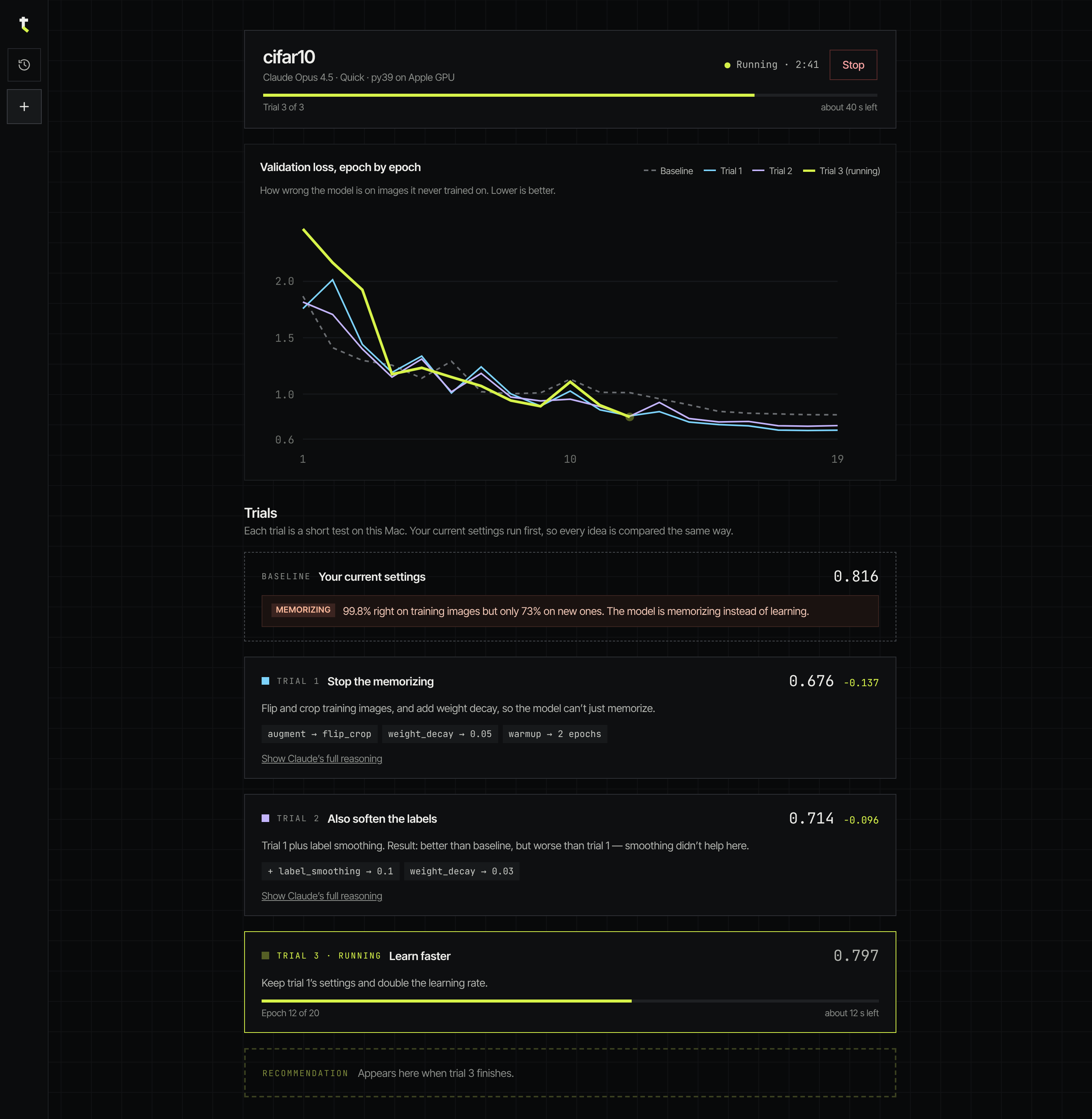1092x1119 pixels.
Task: Click 'about 12 s left' estimate
Action: 851,1013
